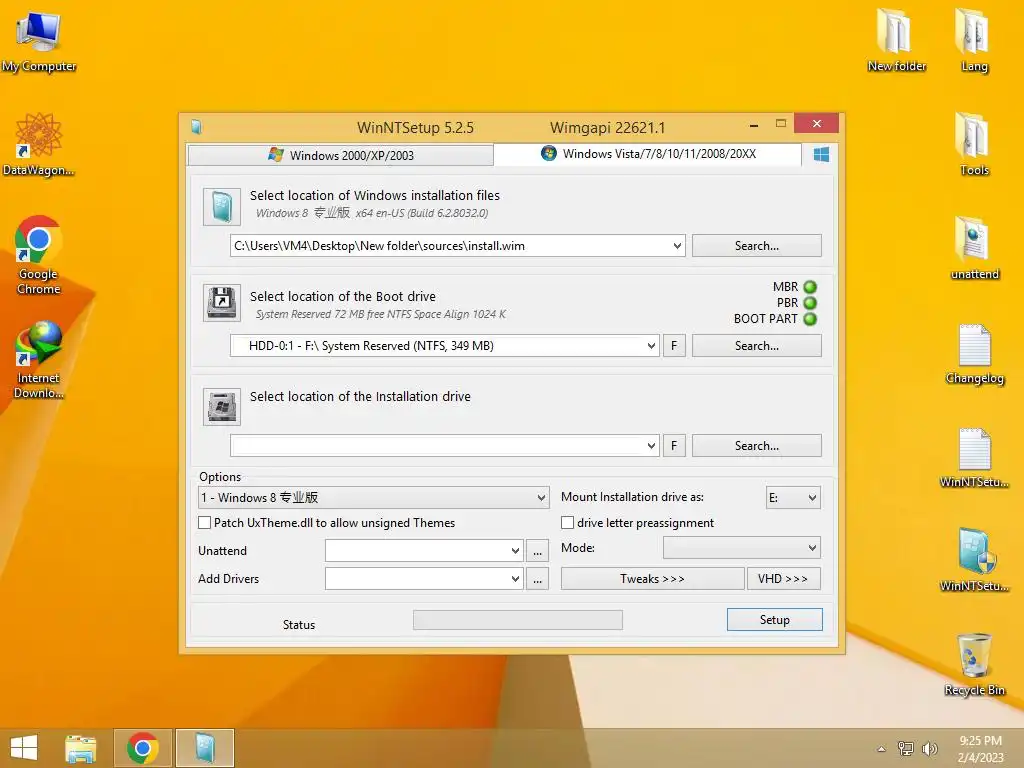Show hidden tray icons arrow
The height and width of the screenshot is (768, 1024).
[x=881, y=749]
